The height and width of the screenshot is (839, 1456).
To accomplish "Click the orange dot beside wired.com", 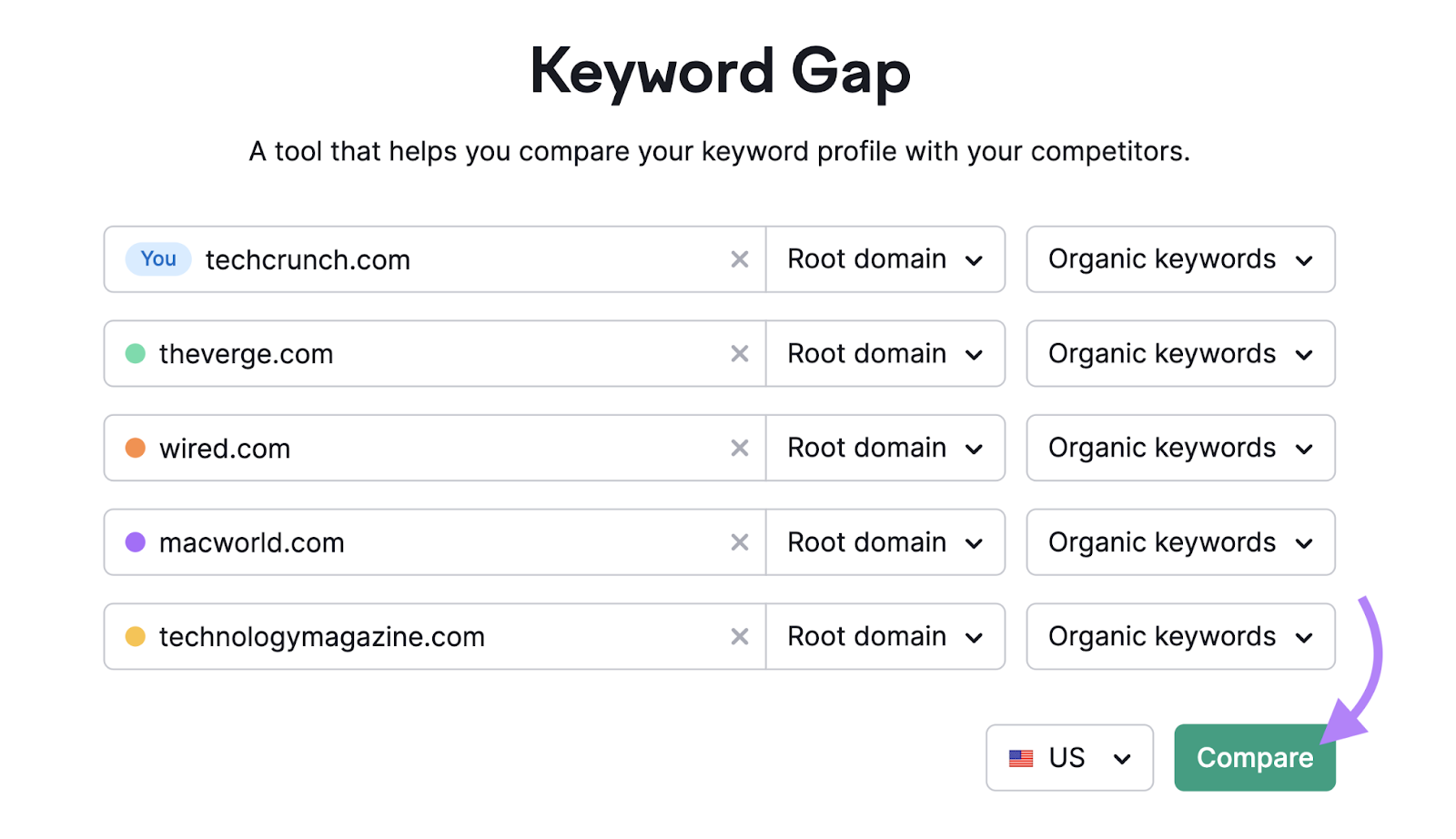I will click(135, 448).
